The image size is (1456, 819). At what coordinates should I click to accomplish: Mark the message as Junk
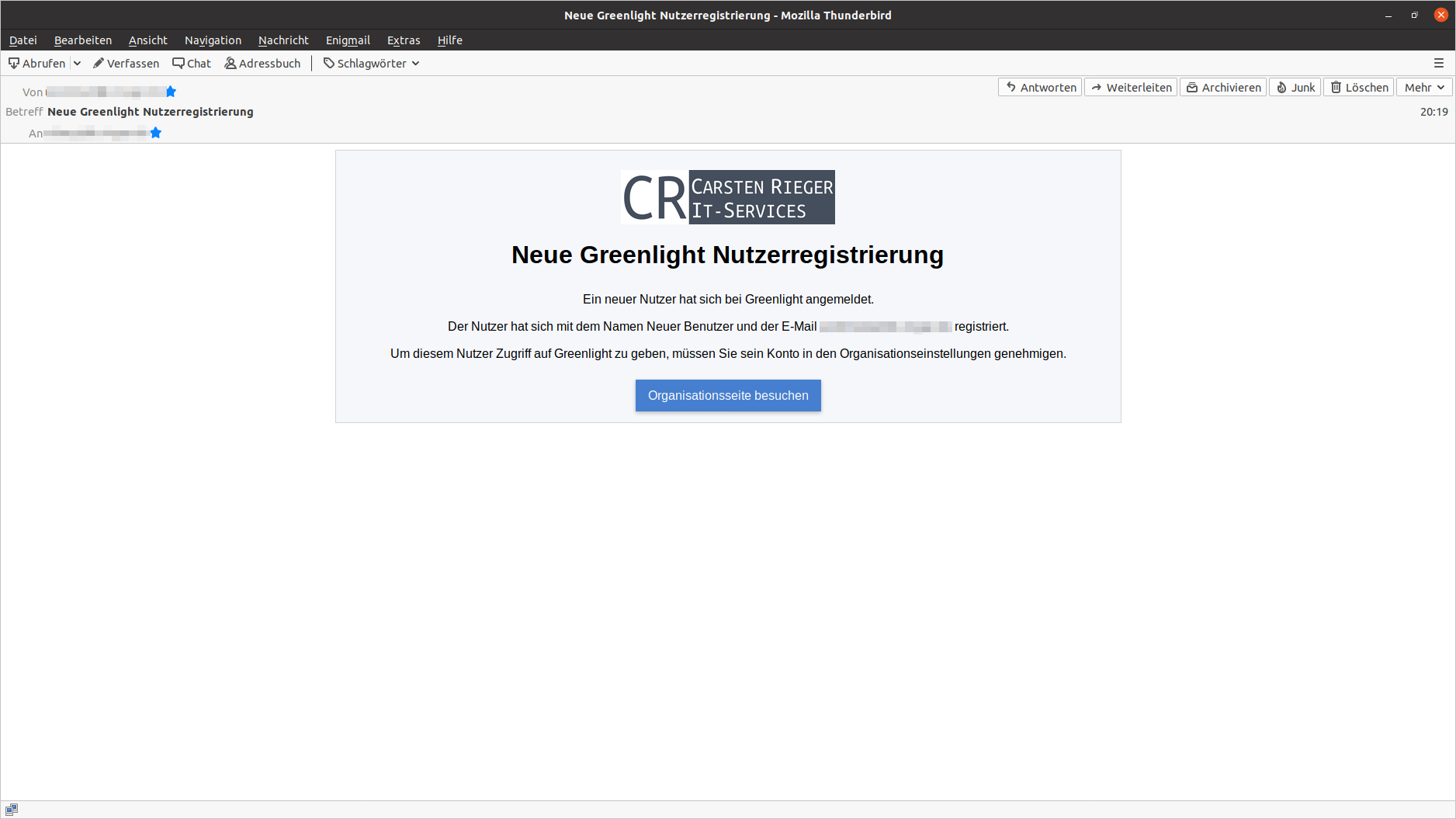(x=1295, y=87)
